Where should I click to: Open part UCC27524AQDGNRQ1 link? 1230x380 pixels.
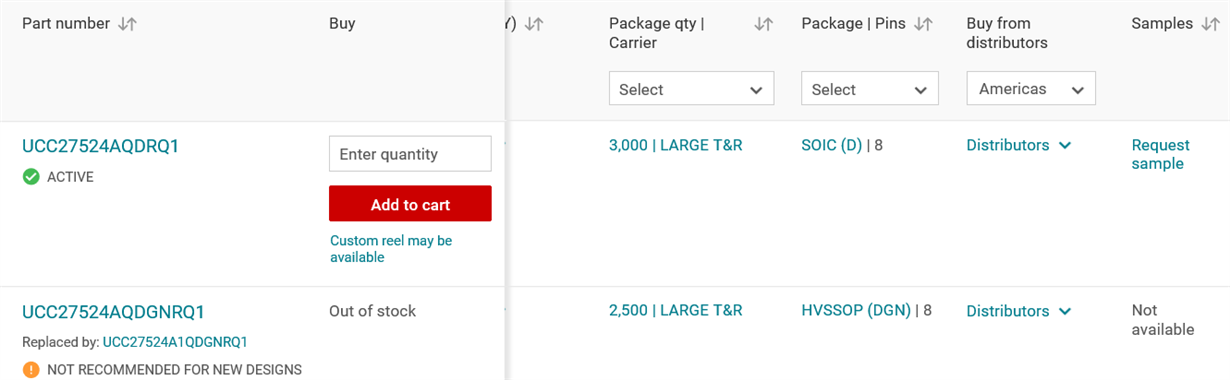(x=113, y=312)
